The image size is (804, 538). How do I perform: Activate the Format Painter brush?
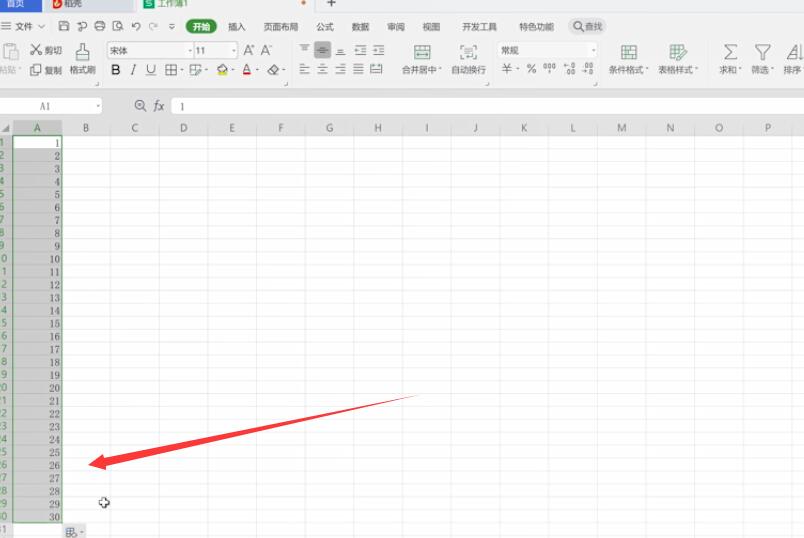click(83, 59)
